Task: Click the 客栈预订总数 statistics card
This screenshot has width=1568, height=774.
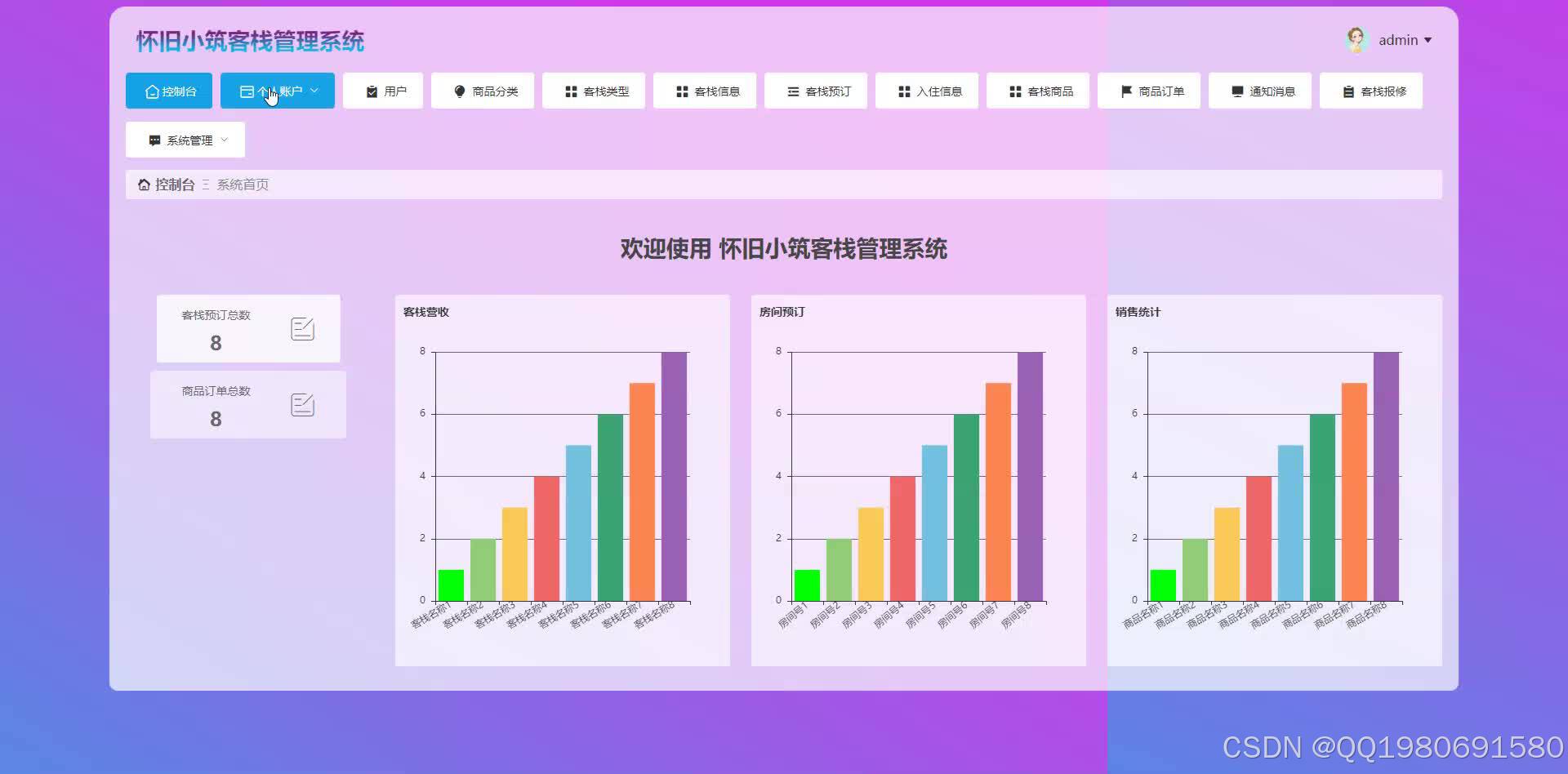Action: point(247,328)
